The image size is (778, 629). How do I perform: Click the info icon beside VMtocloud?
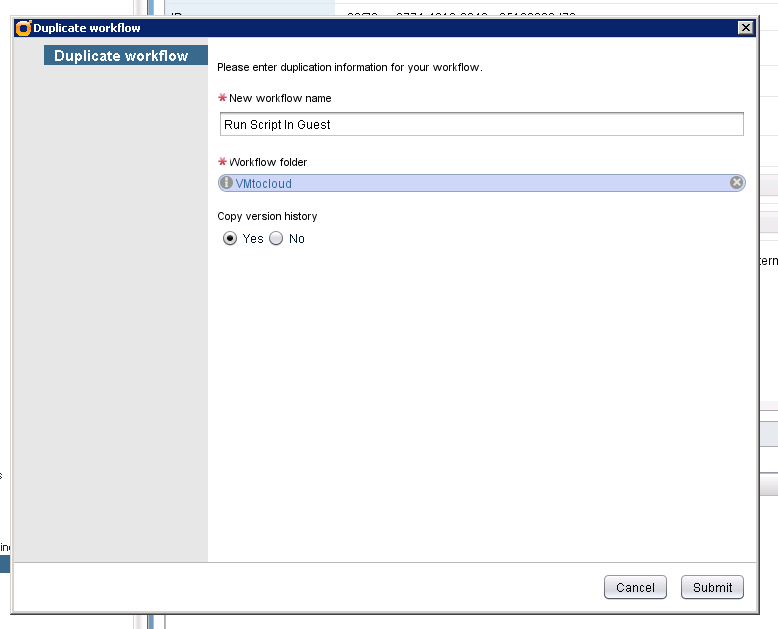(226, 183)
